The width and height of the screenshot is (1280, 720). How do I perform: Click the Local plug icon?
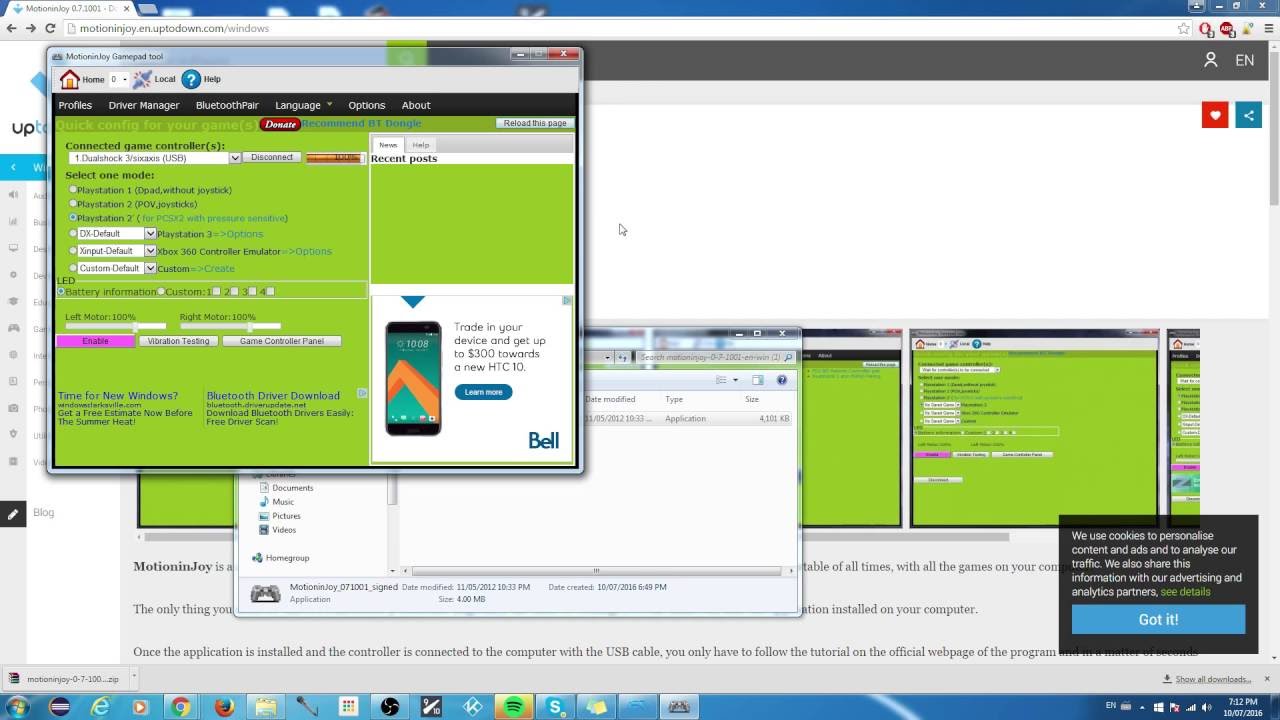point(142,79)
